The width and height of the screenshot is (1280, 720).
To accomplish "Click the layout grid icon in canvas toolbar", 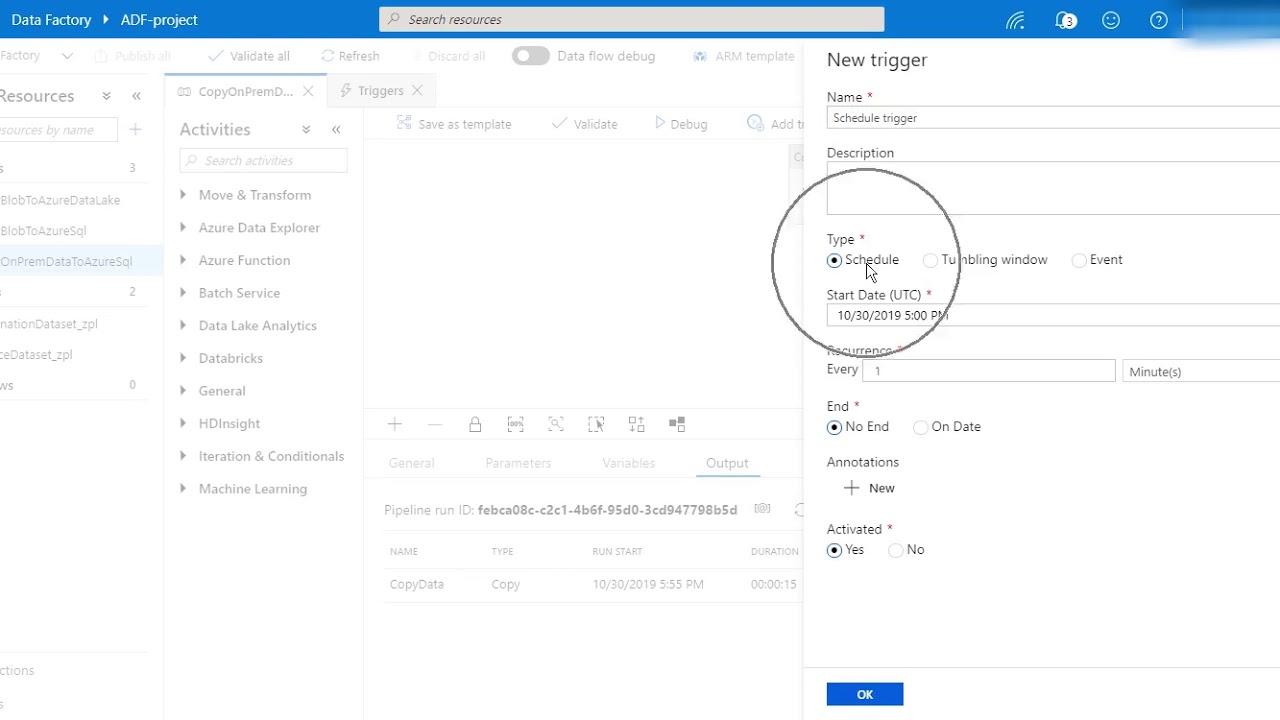I will pyautogui.click(x=677, y=425).
